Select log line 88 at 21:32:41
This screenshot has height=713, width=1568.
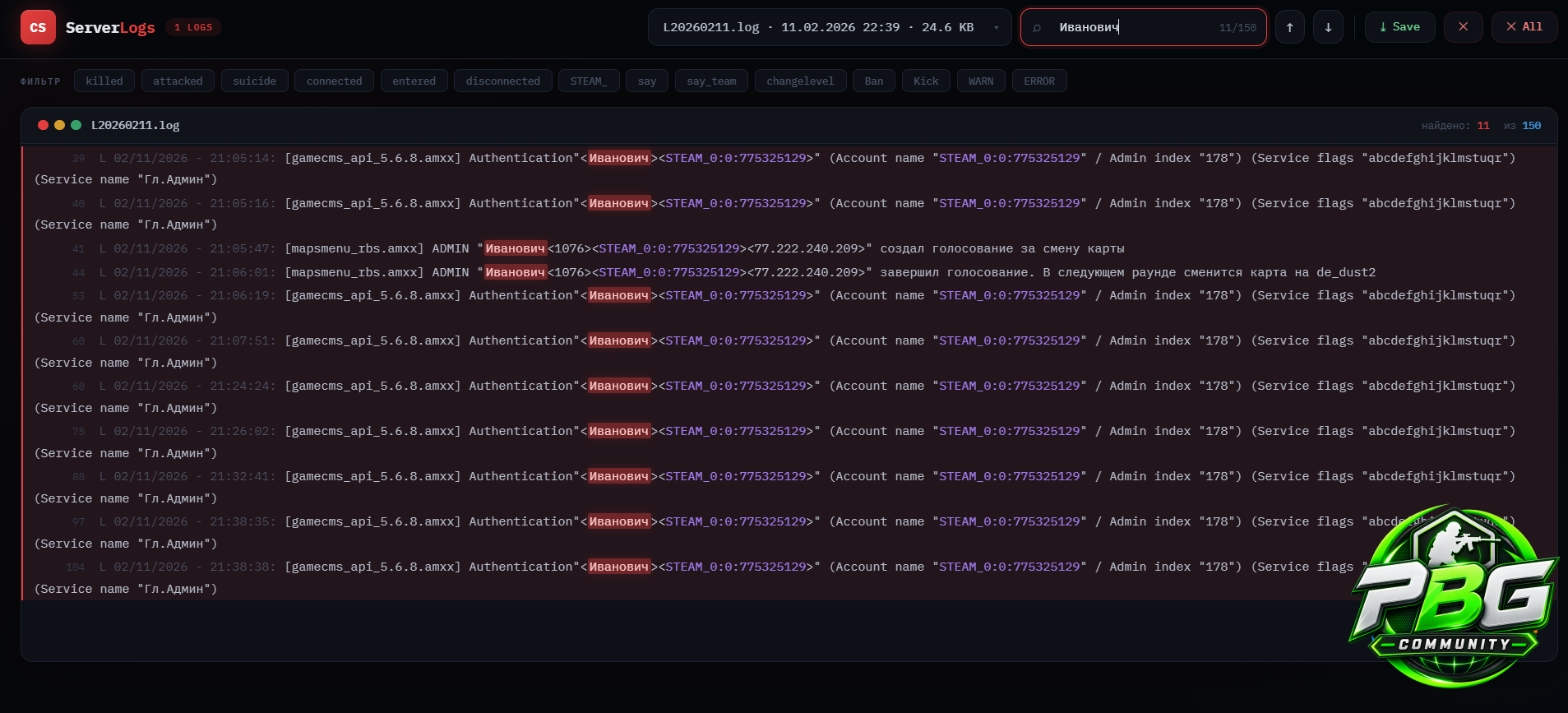tap(789, 487)
